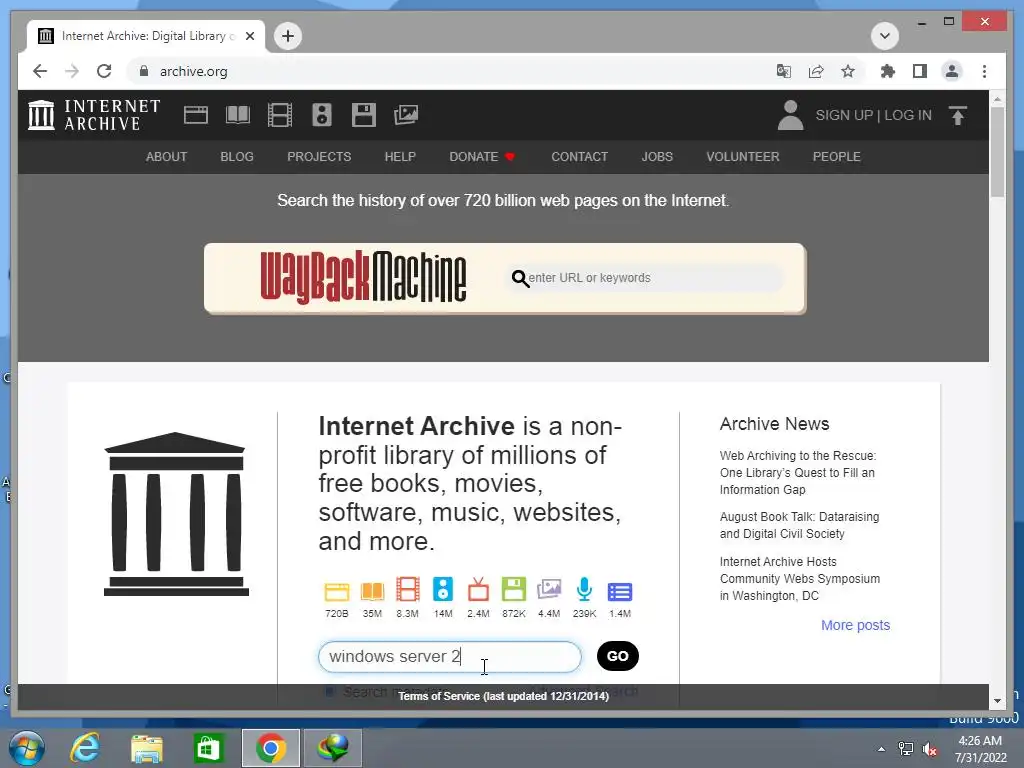Click the More posts link
Image resolution: width=1024 pixels, height=768 pixels.
[x=856, y=625]
